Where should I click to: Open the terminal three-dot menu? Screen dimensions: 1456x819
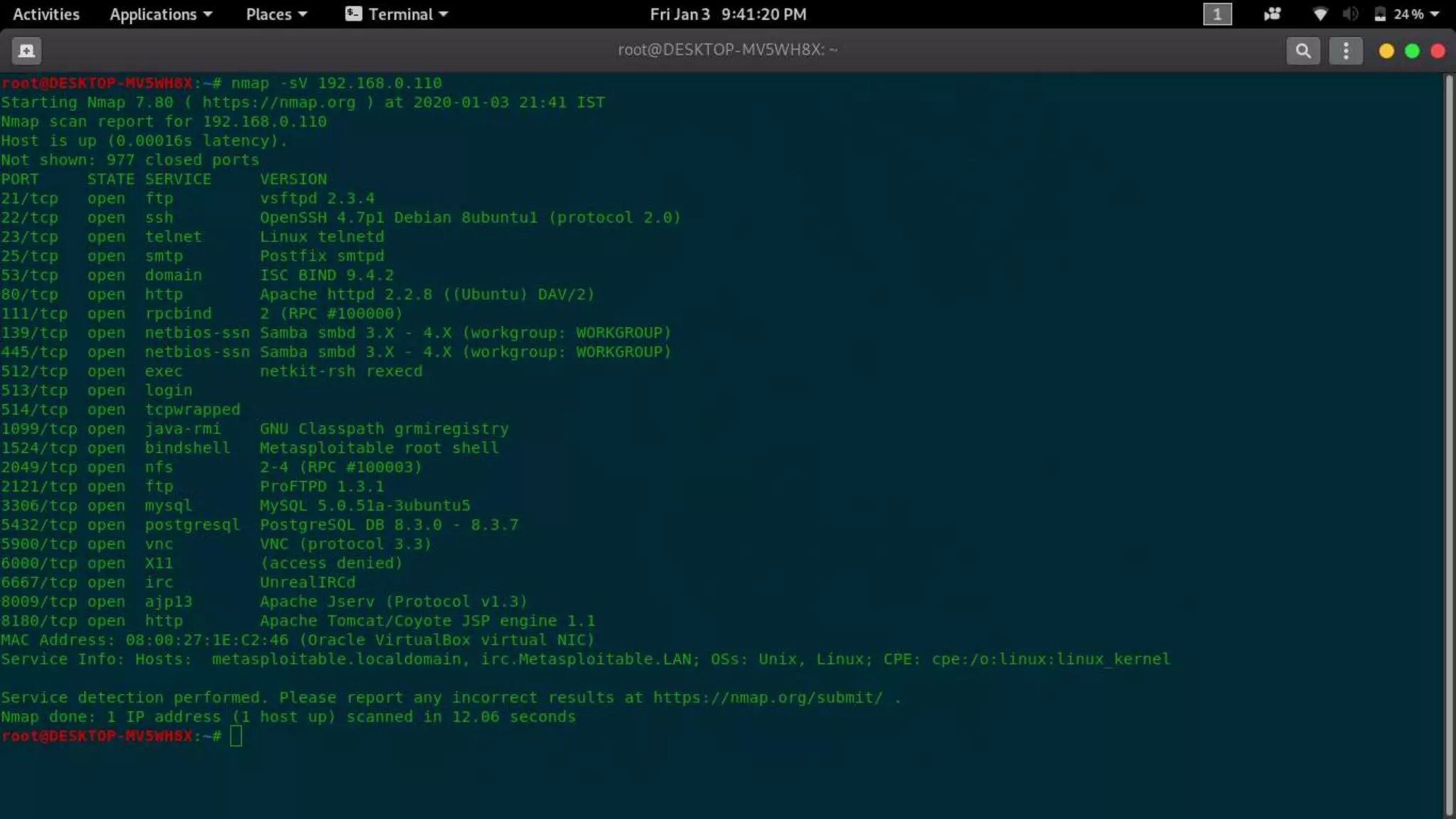(x=1345, y=50)
